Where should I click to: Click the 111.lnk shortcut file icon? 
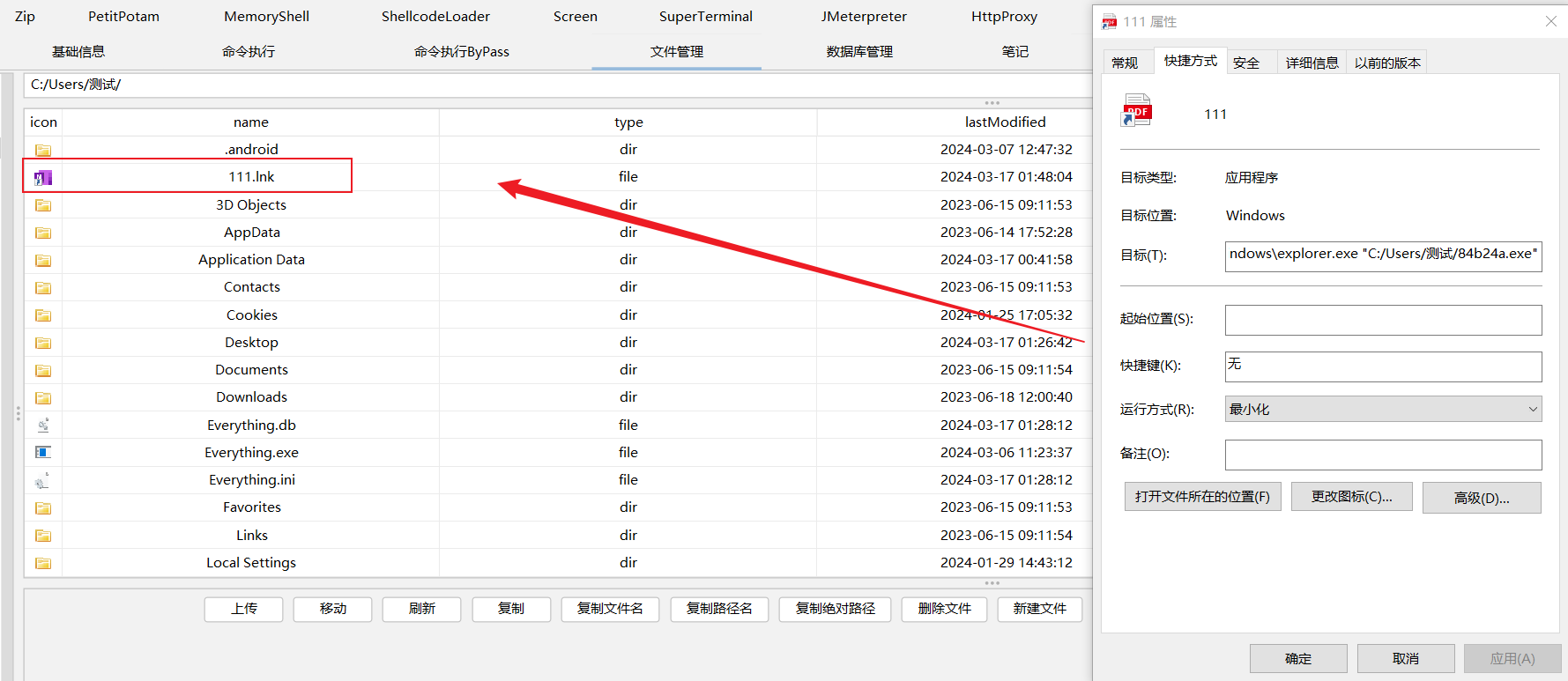point(43,178)
